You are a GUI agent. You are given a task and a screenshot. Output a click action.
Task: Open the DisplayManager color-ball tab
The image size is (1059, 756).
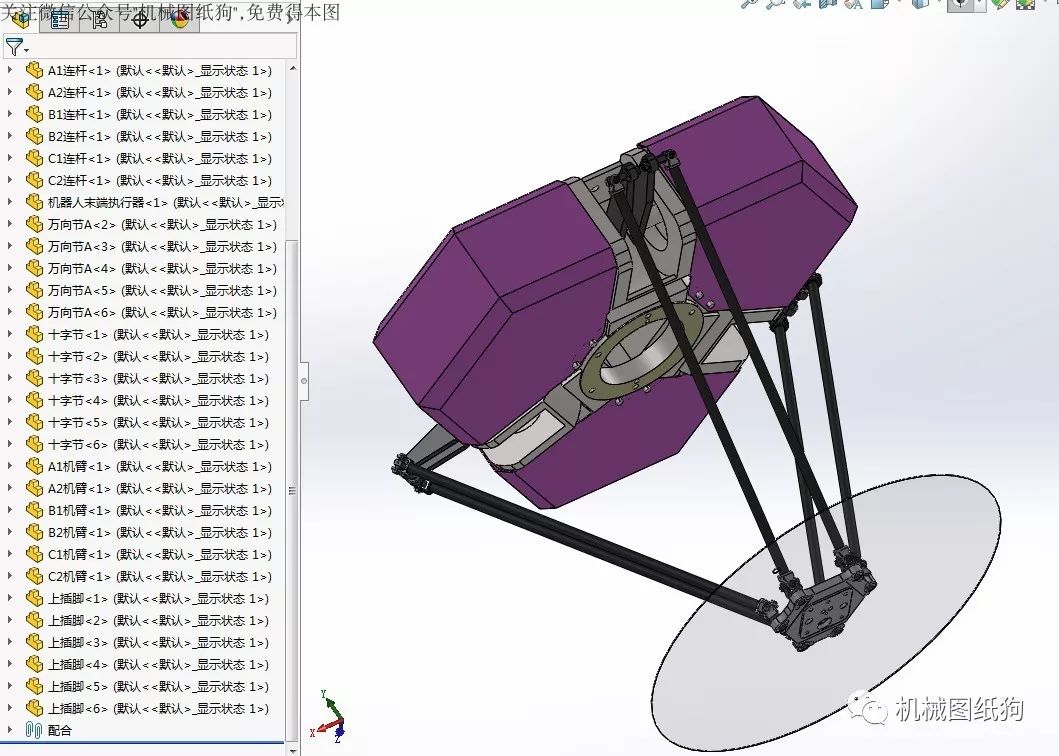tap(180, 19)
